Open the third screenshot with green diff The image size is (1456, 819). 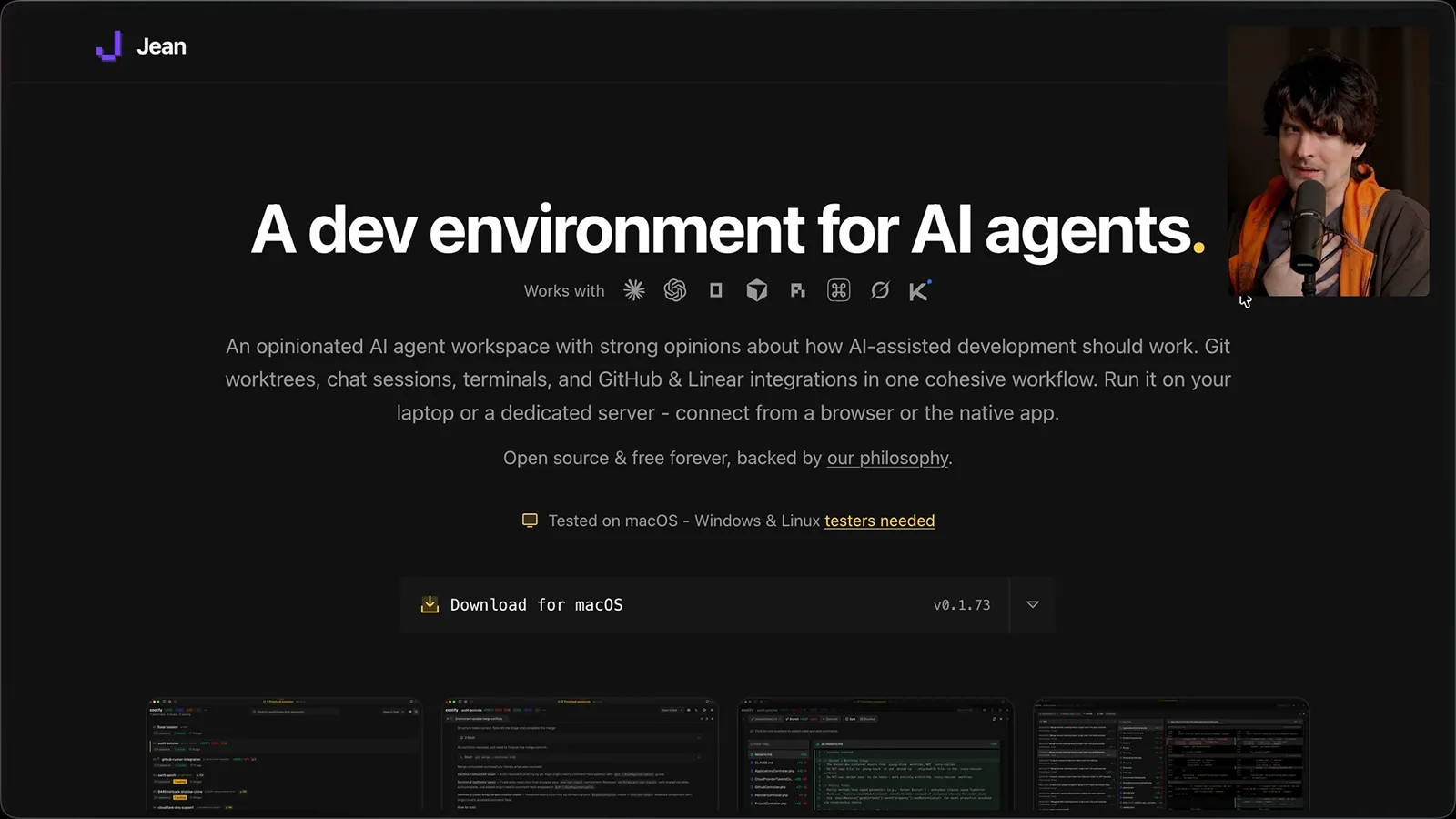point(875,753)
